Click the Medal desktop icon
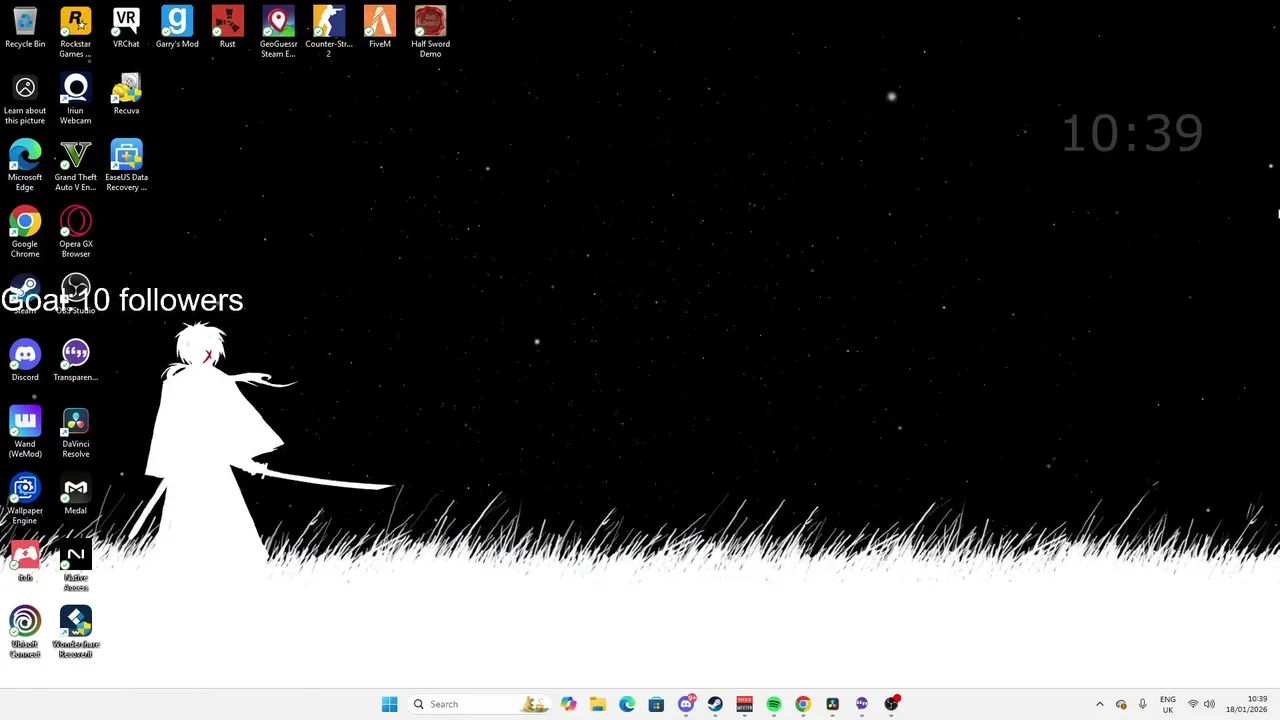The width and height of the screenshot is (1280, 720). point(76,494)
